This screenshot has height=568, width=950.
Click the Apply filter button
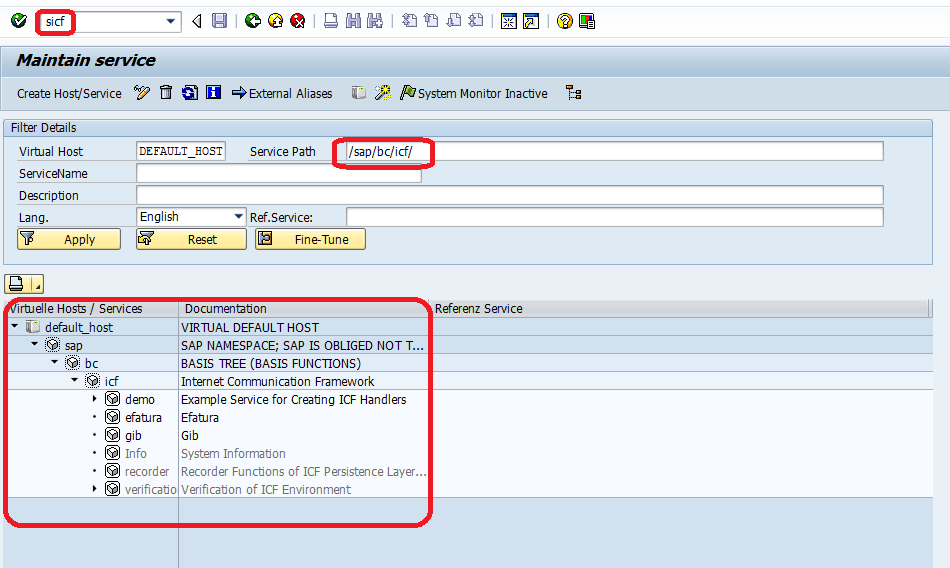tap(69, 239)
